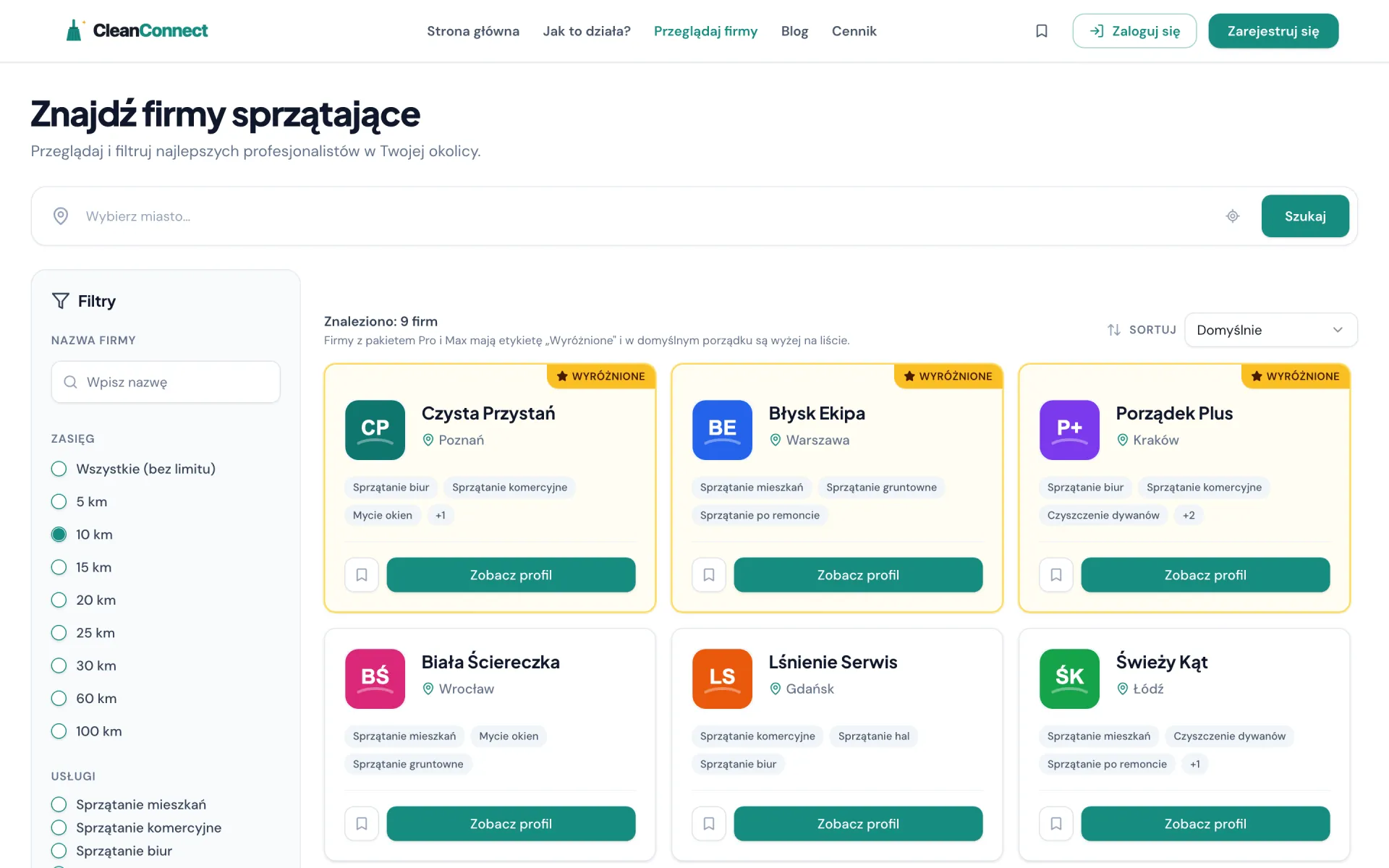Expand the +1 services tag on Świeży Kąt
1389x868 pixels.
(x=1195, y=764)
